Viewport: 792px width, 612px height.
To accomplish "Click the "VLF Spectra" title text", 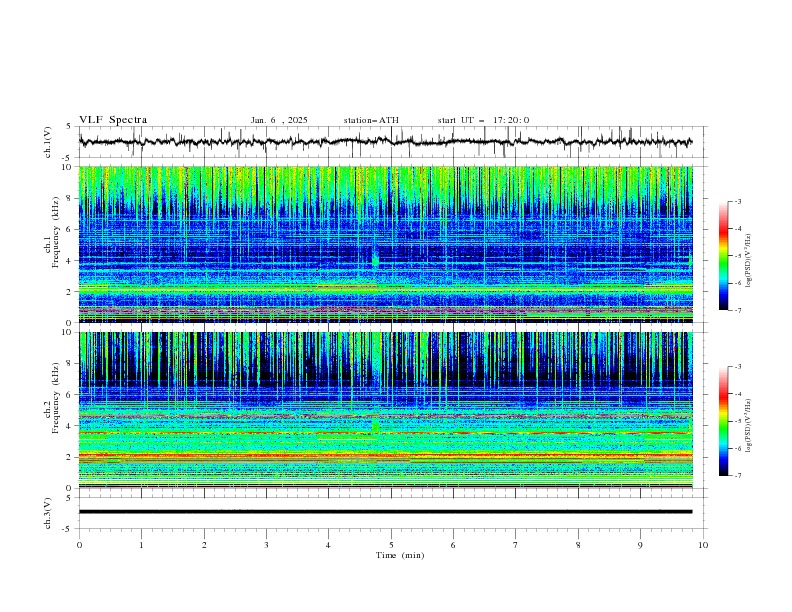I will 113,120.
